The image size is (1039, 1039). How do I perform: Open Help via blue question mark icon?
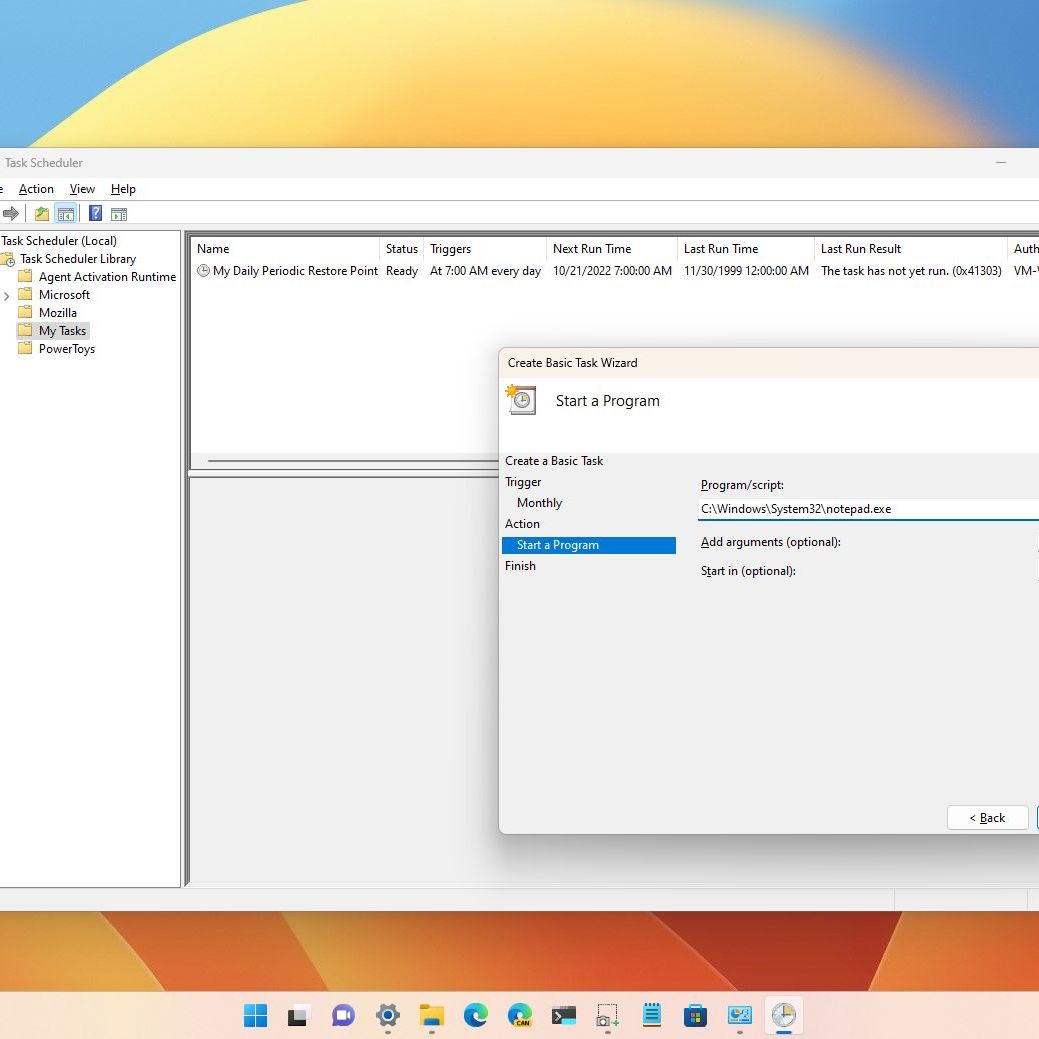(95, 213)
